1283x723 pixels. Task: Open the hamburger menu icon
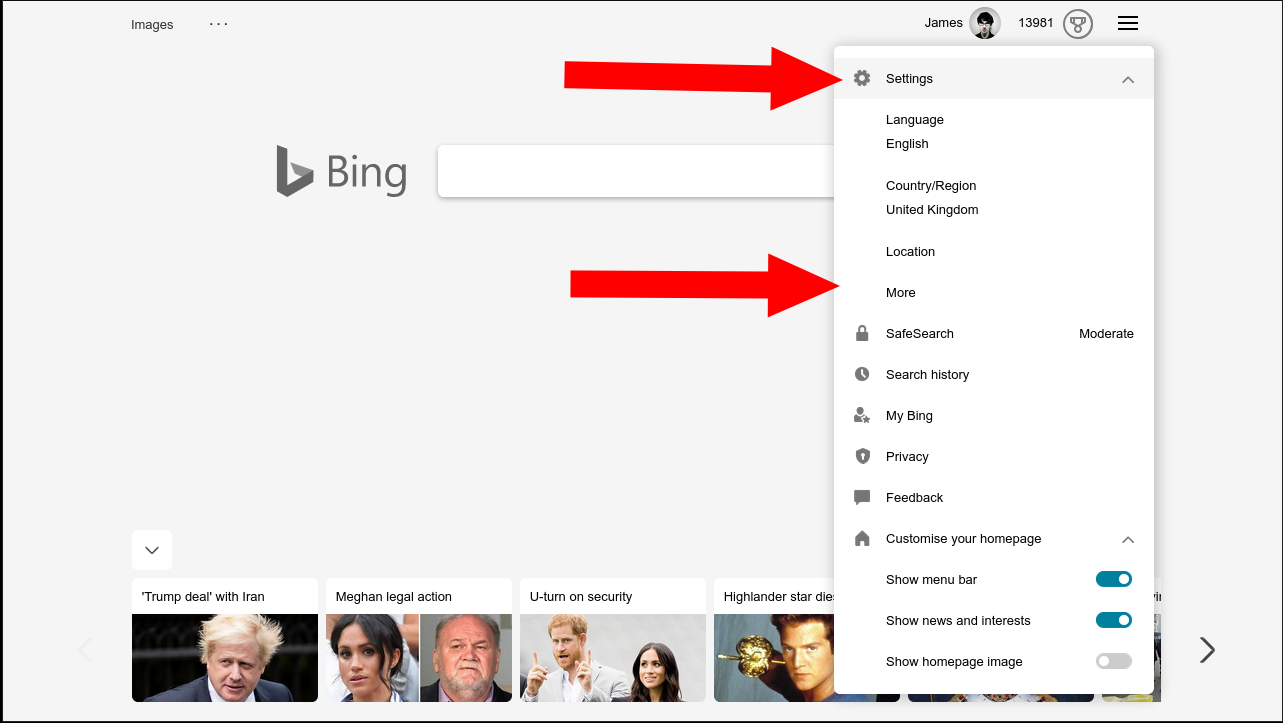[x=1128, y=23]
